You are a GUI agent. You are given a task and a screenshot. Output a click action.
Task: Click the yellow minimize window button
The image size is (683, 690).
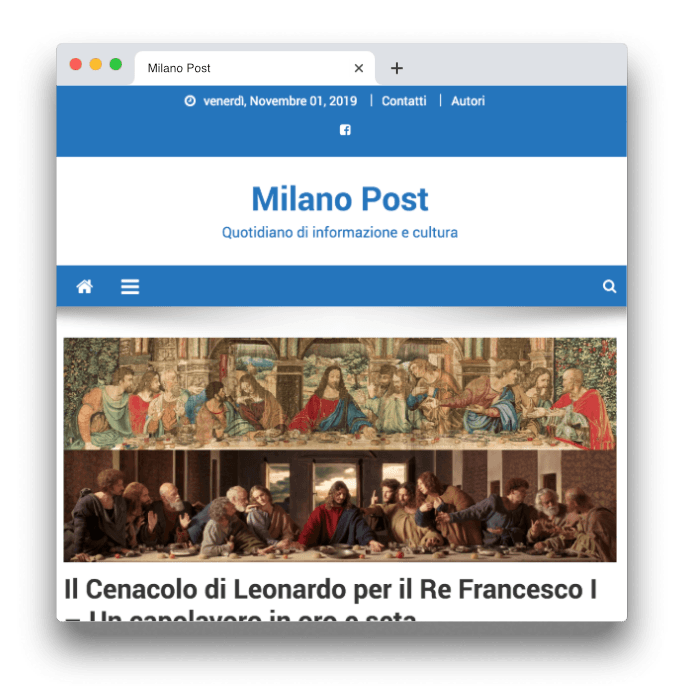95,64
